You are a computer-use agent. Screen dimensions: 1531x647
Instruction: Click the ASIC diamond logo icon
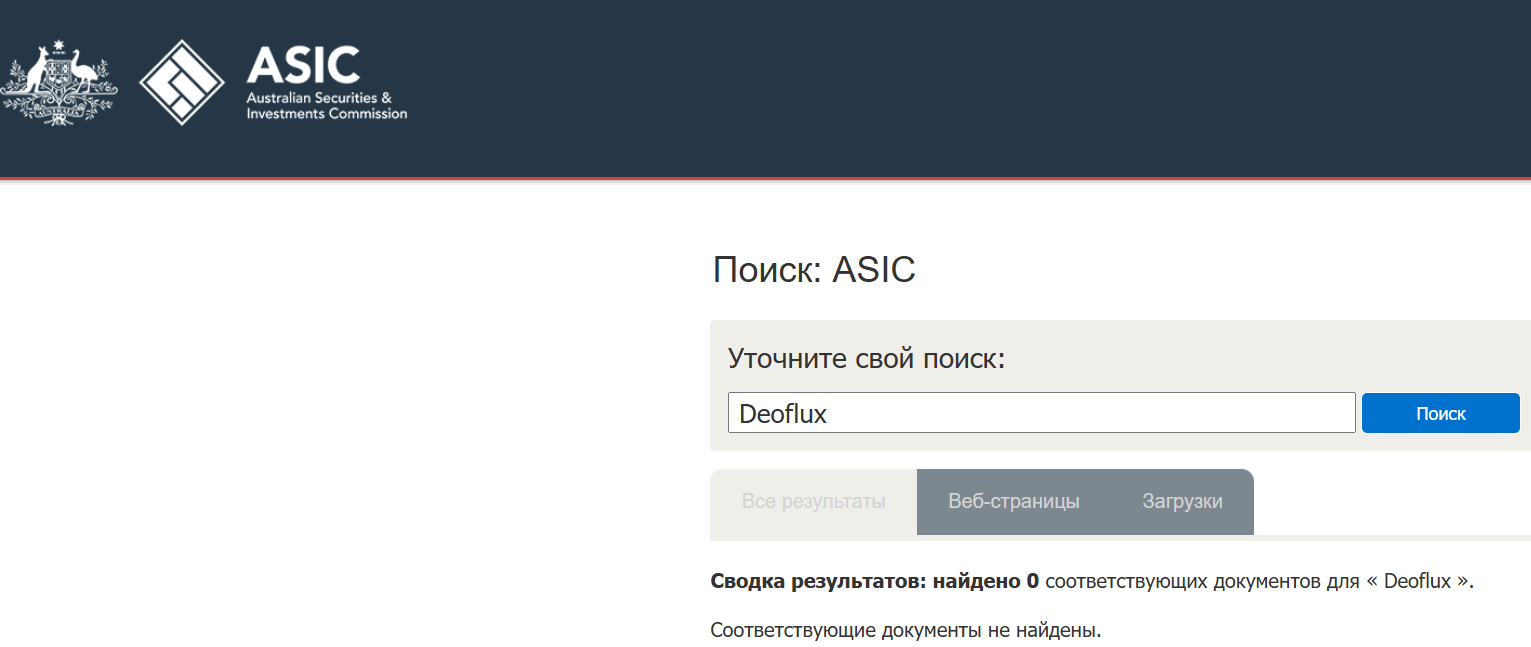pos(181,81)
